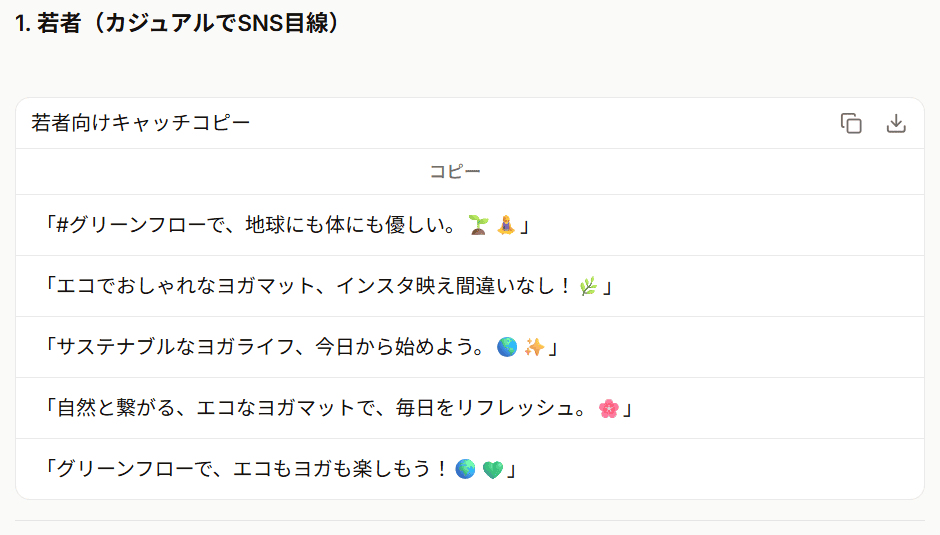940x535 pixels.
Task: Click the コピー column header
Action: point(455,172)
